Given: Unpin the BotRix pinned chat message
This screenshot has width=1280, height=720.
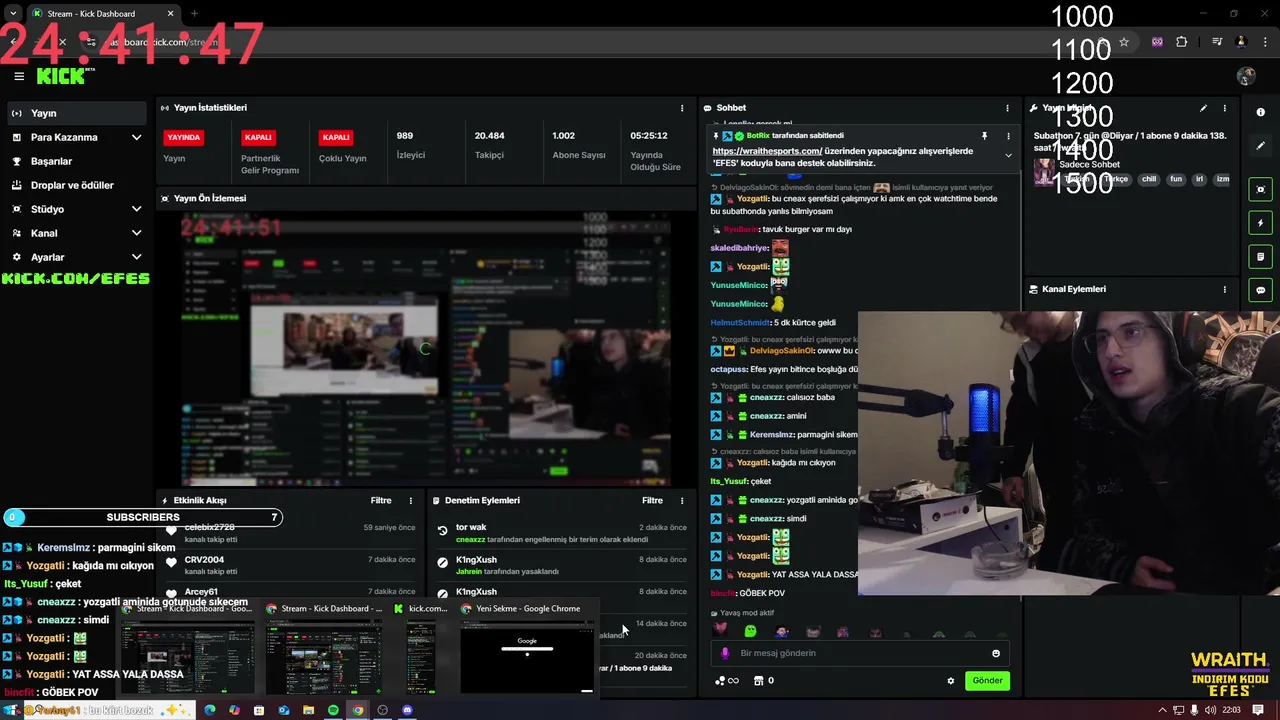Looking at the screenshot, I should 984,136.
